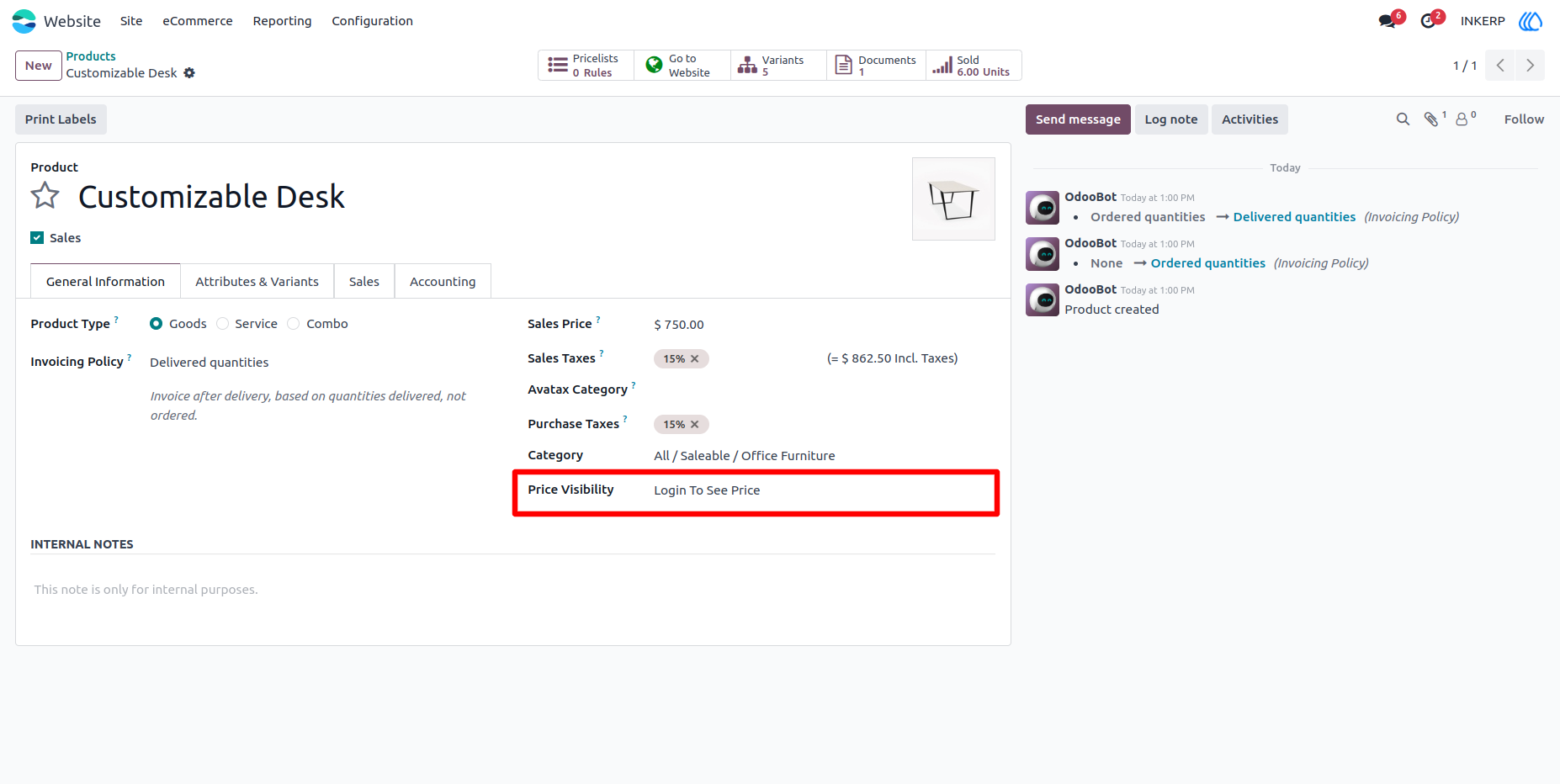Open attachments paperclip icon in chatter
This screenshot has width=1560, height=784.
coord(1432,119)
